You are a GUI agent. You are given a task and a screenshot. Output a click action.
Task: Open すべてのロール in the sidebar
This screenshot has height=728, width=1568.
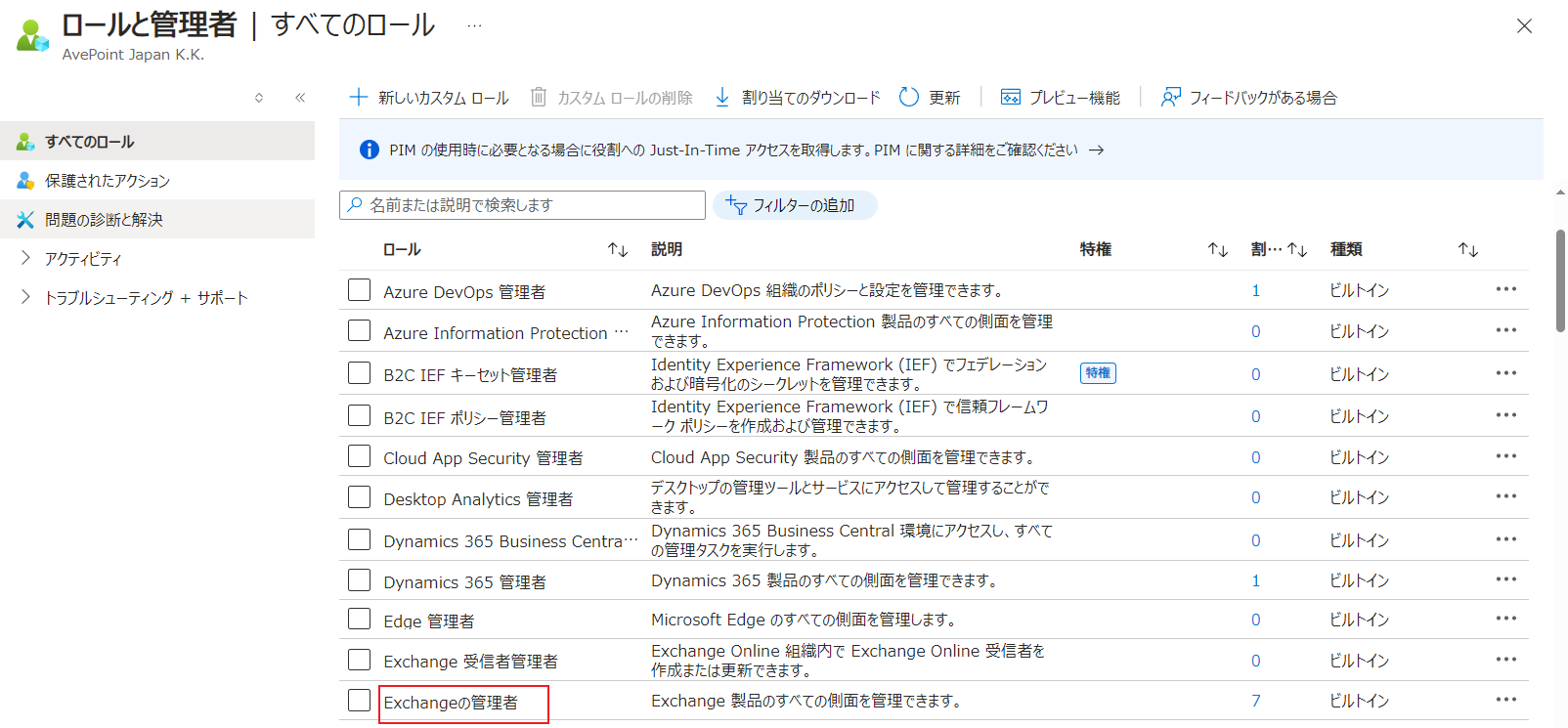point(157,141)
